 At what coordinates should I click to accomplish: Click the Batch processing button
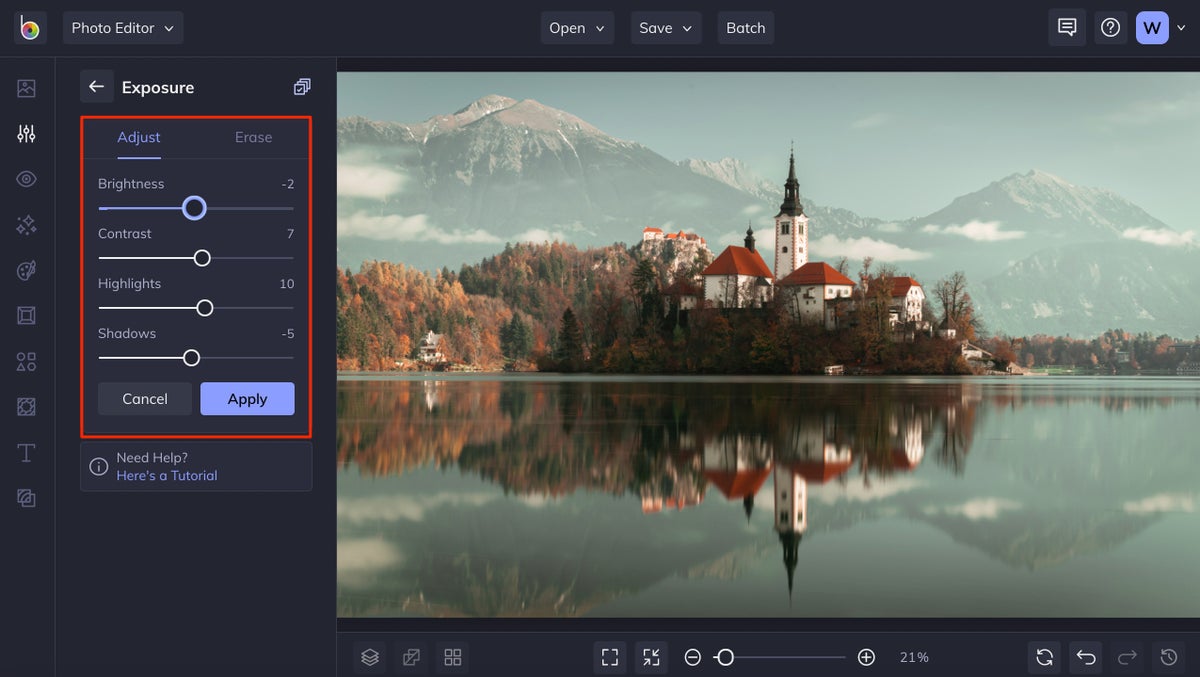click(745, 27)
